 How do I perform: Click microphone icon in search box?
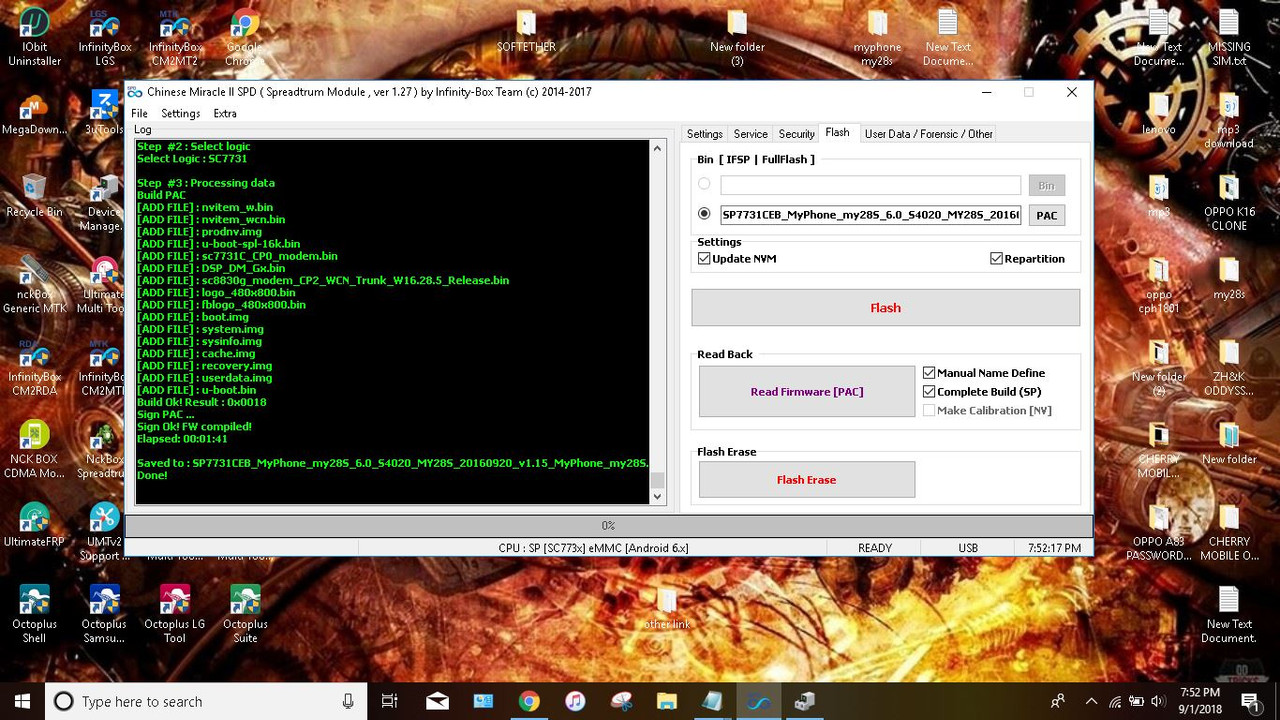(348, 701)
